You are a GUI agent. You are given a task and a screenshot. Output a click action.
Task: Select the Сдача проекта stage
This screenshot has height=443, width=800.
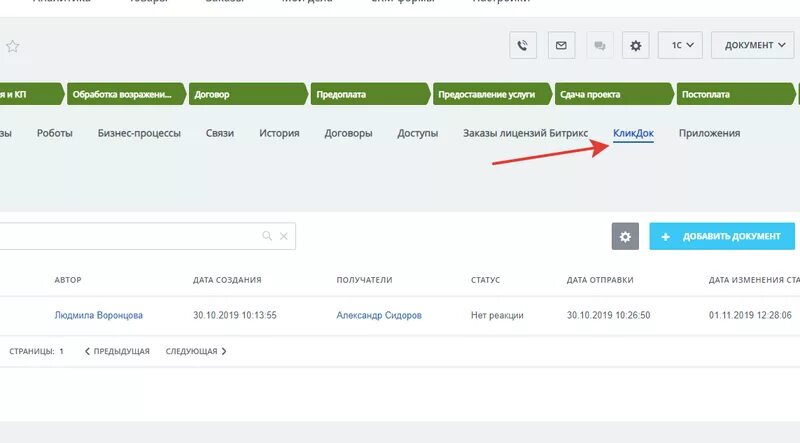[614, 94]
